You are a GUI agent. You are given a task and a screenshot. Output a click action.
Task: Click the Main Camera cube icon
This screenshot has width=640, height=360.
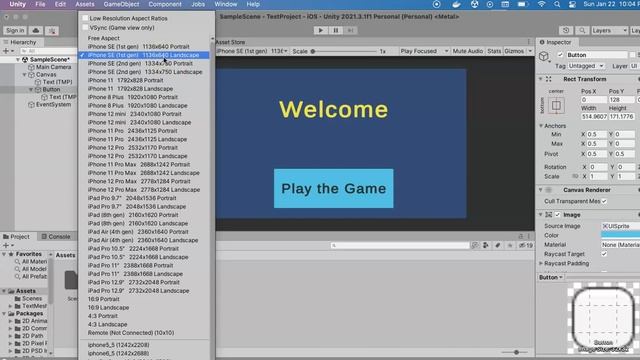31,67
